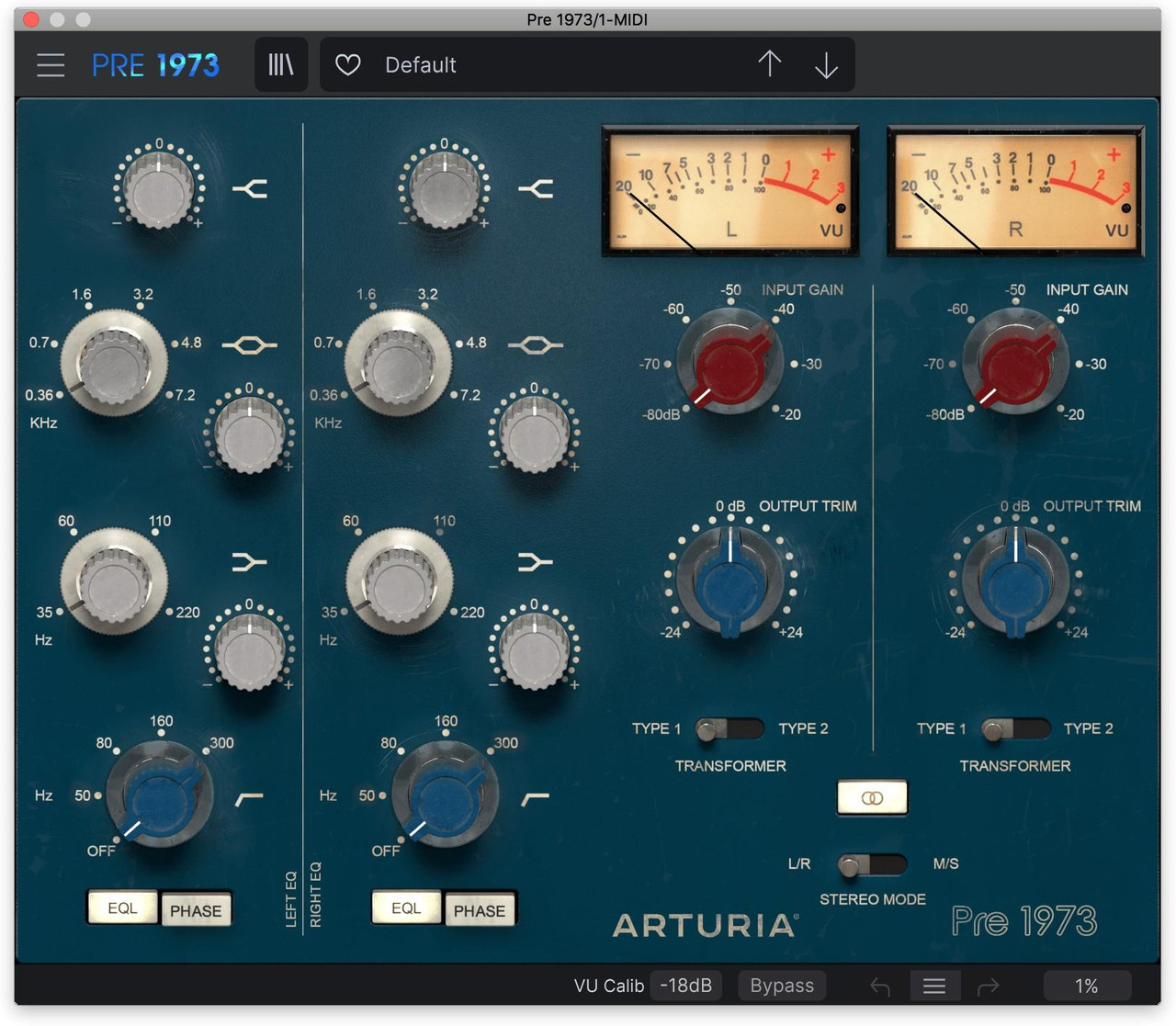The width and height of the screenshot is (1176, 1026).
Task: Toggle right channel Transformer type switch
Action: click(1015, 729)
